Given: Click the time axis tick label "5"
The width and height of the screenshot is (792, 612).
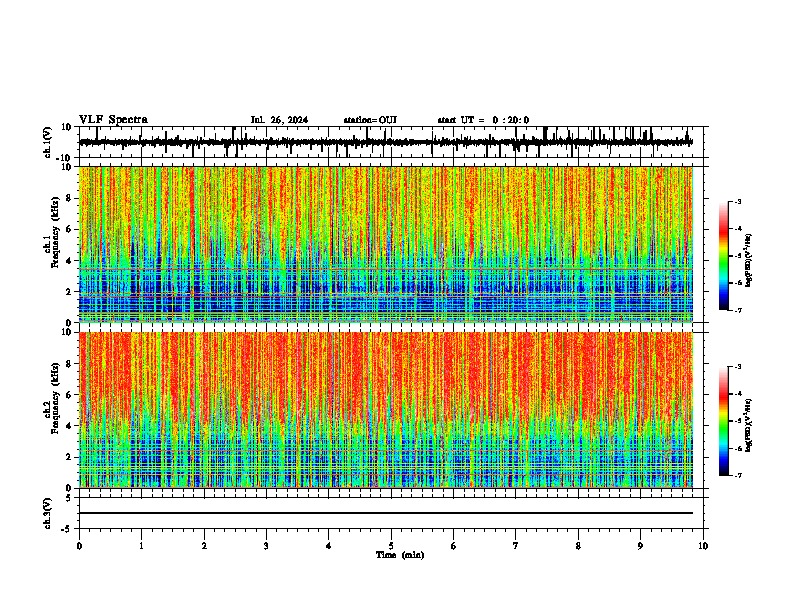Looking at the screenshot, I should [391, 546].
